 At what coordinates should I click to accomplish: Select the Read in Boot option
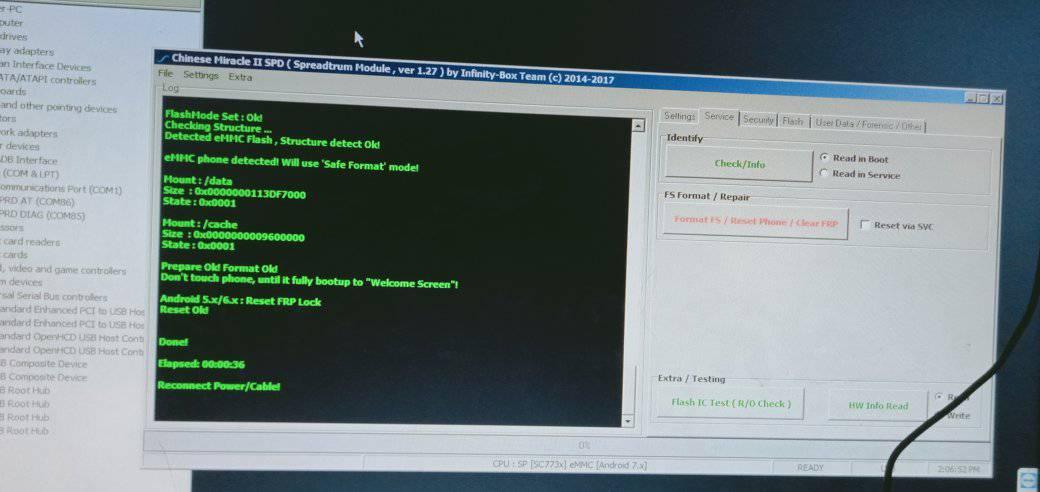[x=855, y=159]
